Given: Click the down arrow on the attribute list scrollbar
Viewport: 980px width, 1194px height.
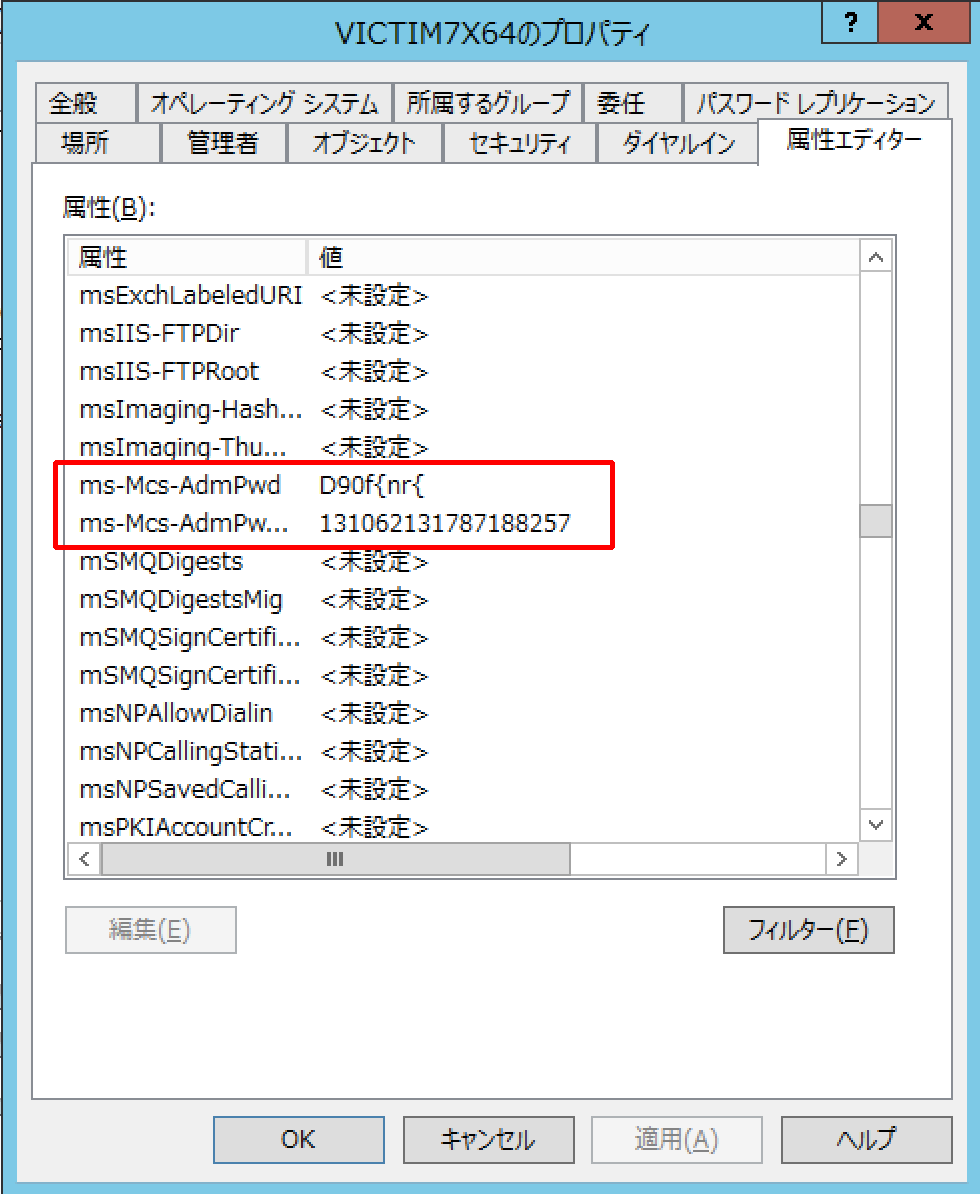Looking at the screenshot, I should pos(876,824).
